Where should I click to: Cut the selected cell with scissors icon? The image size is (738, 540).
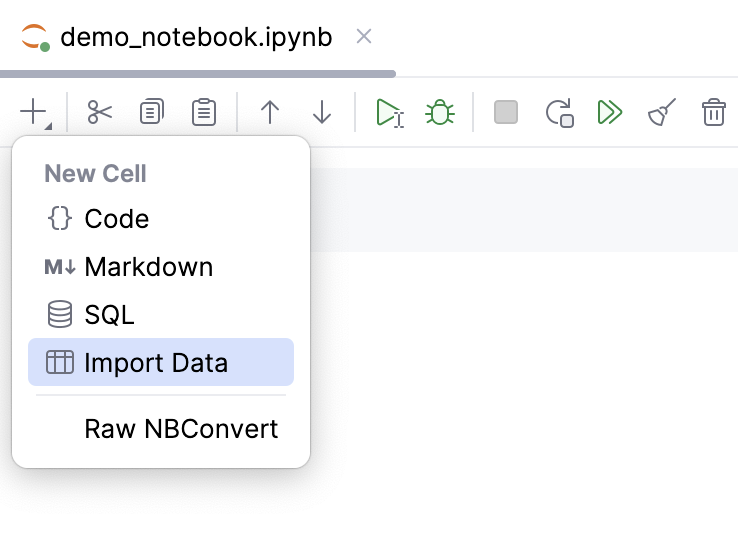coord(100,112)
